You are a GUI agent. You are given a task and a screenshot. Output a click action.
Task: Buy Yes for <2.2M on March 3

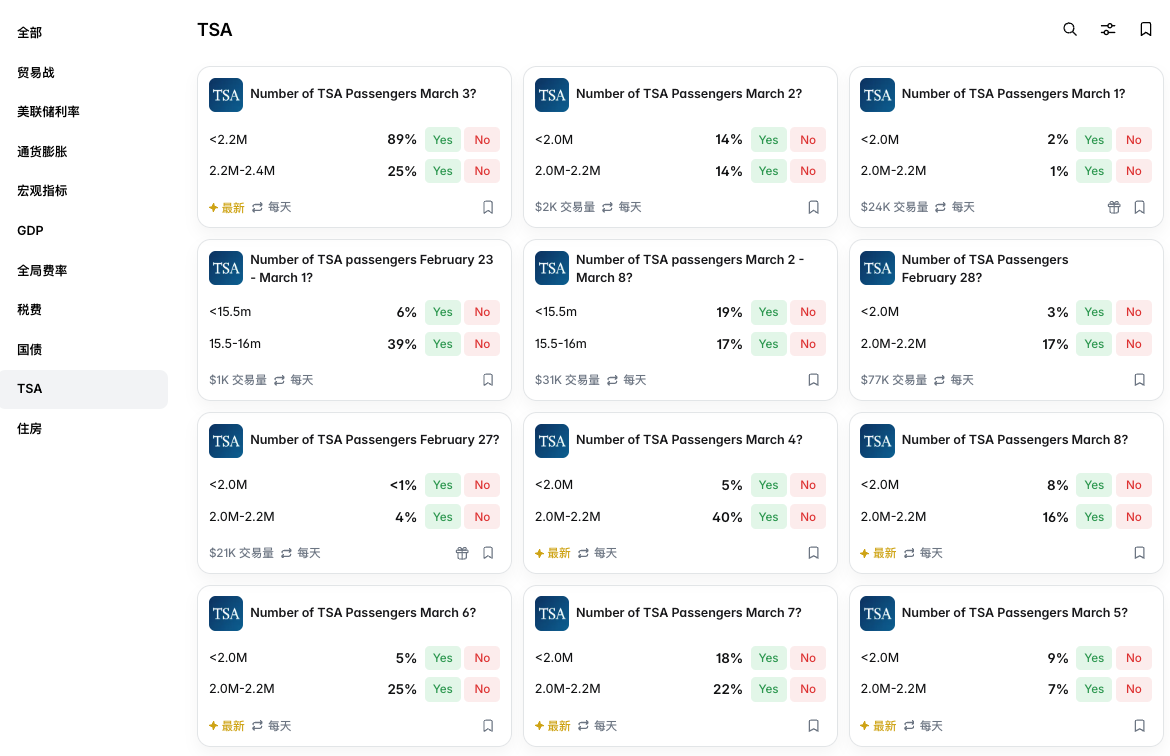click(x=442, y=140)
